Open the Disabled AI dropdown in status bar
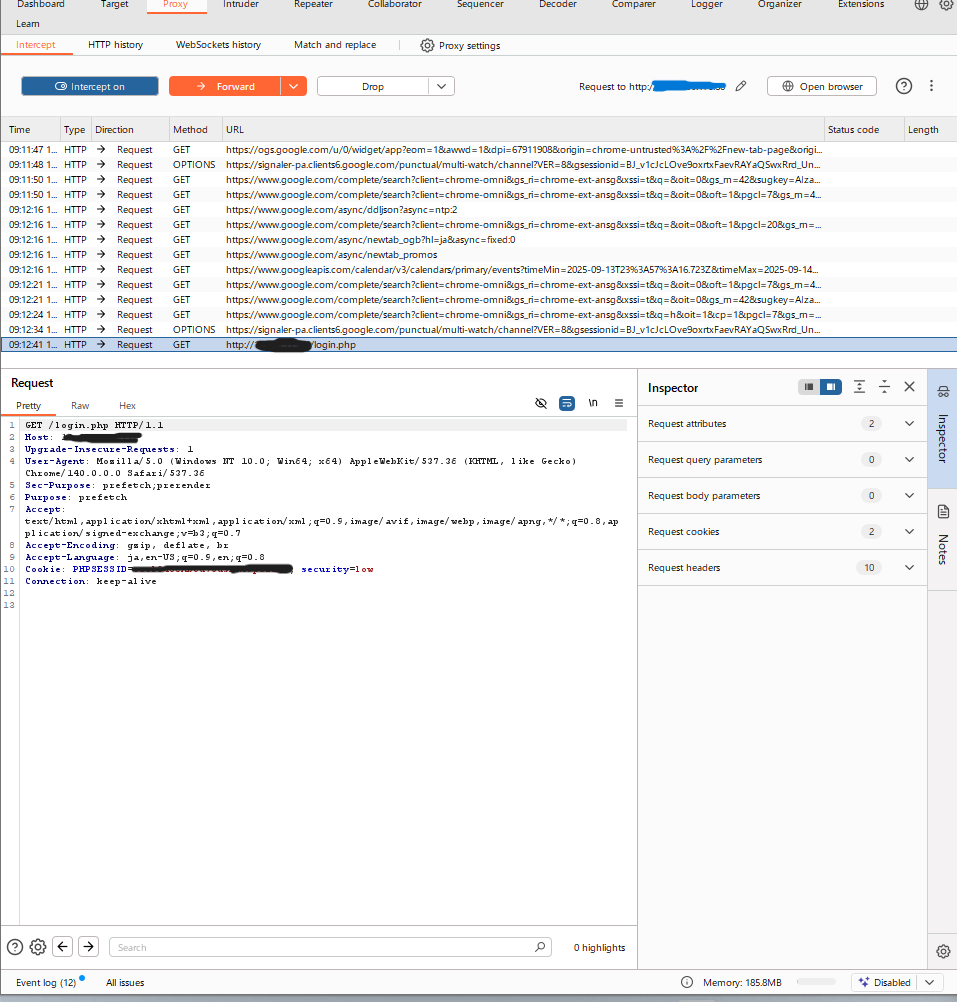Screen dimensions: 957x1002 pyautogui.click(x=885, y=982)
